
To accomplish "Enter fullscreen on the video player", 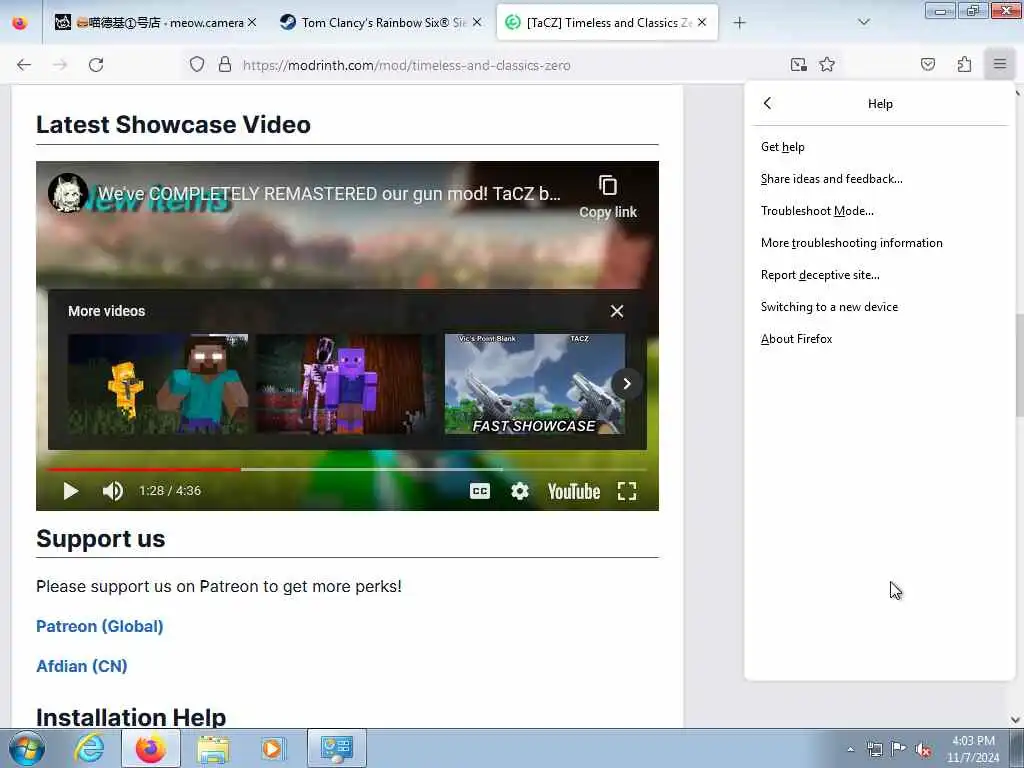I will 627,491.
